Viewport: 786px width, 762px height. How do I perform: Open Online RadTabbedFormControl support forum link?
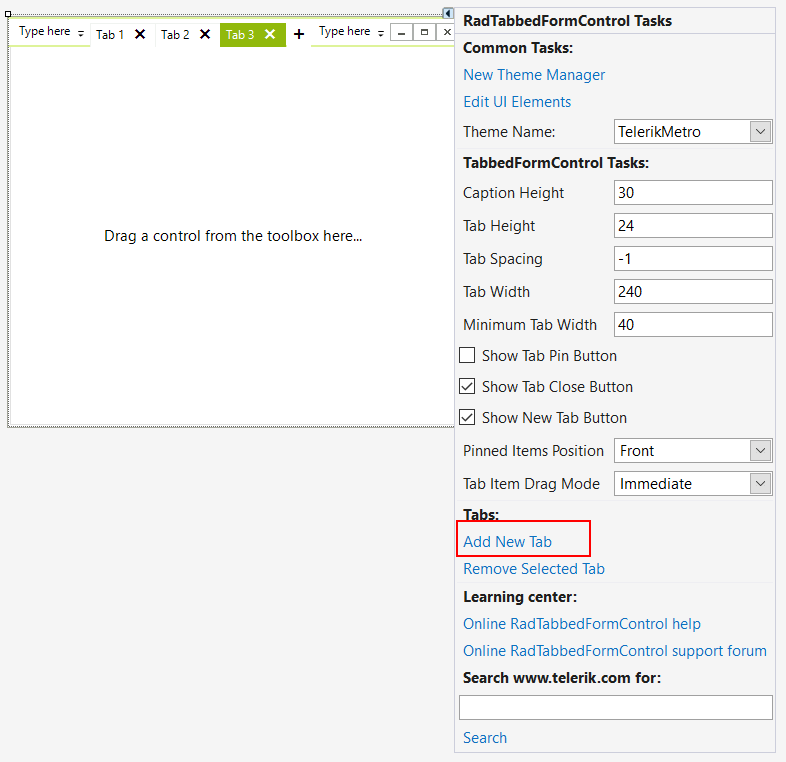click(615, 651)
